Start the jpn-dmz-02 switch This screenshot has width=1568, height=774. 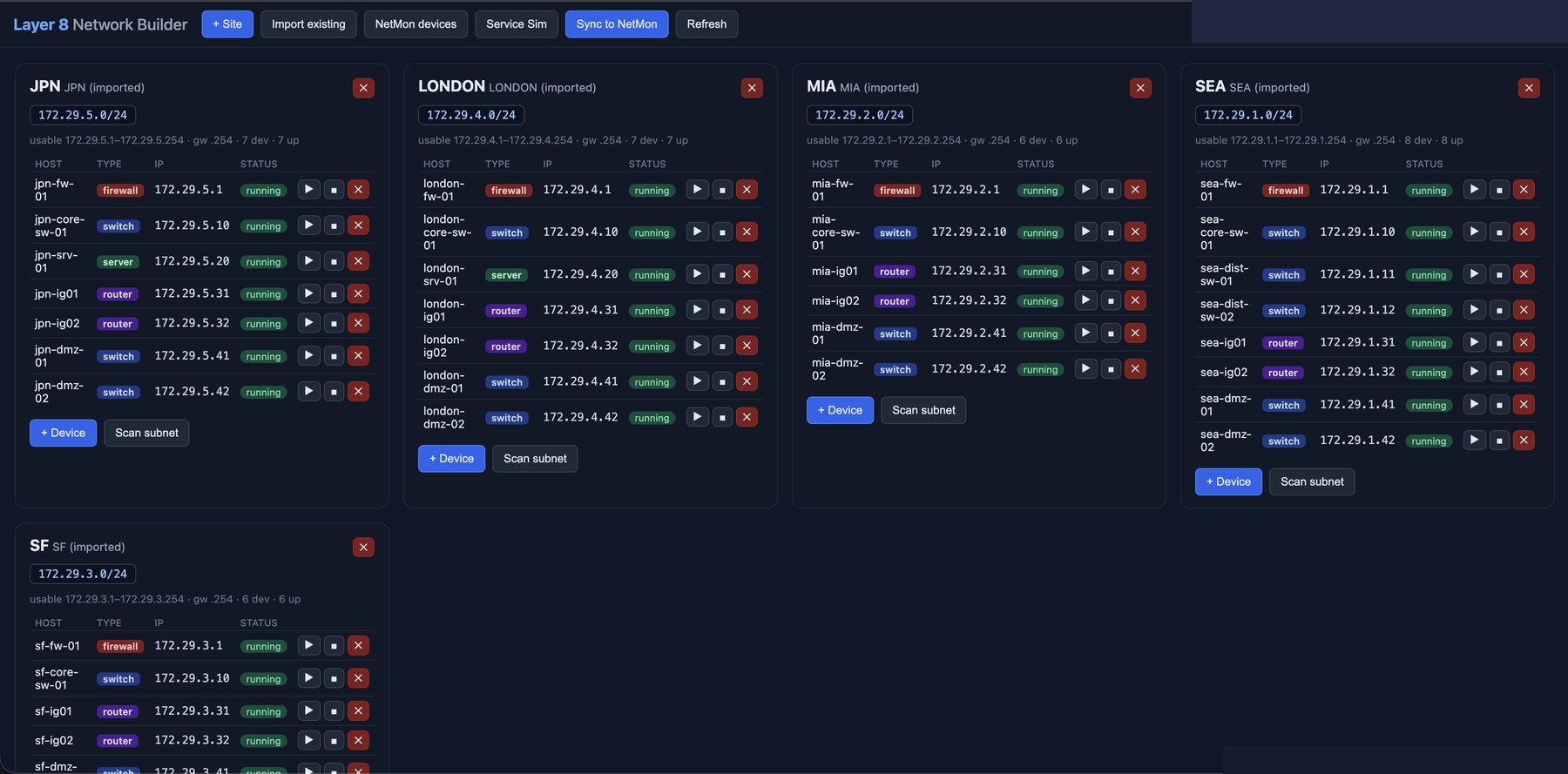(x=308, y=392)
